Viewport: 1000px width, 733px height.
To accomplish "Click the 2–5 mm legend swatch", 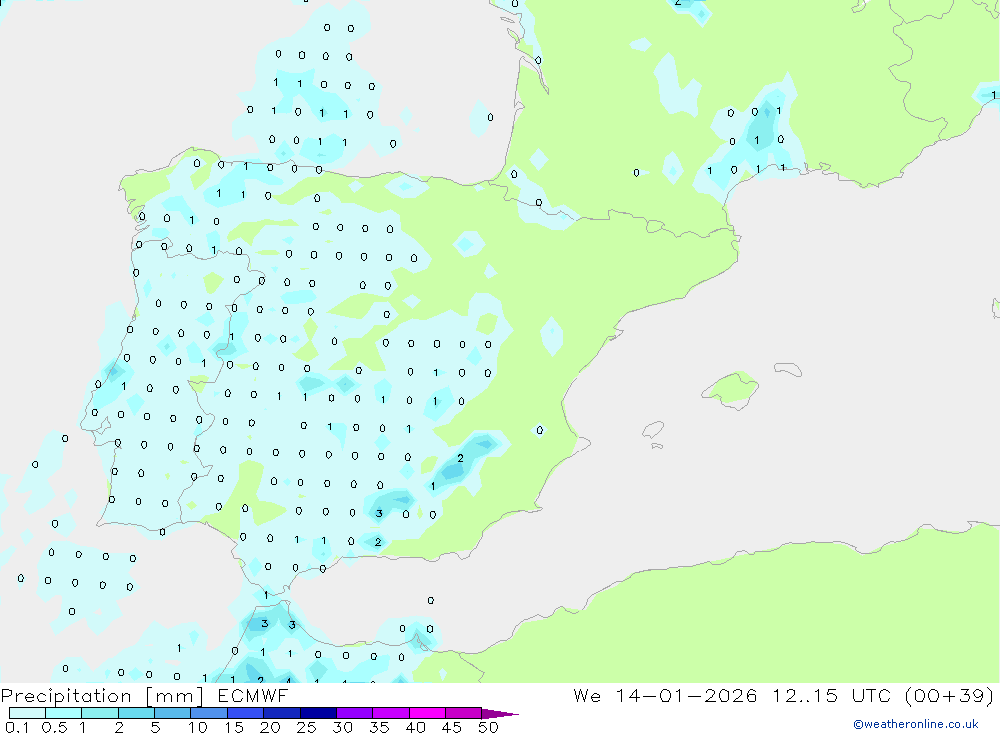I will (136, 713).
